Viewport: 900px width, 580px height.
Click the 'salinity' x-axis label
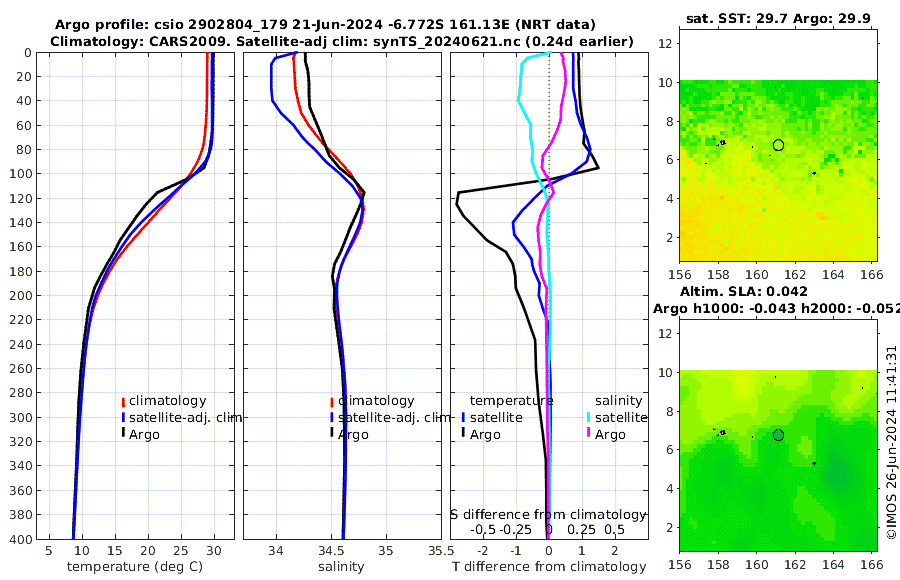tap(341, 567)
